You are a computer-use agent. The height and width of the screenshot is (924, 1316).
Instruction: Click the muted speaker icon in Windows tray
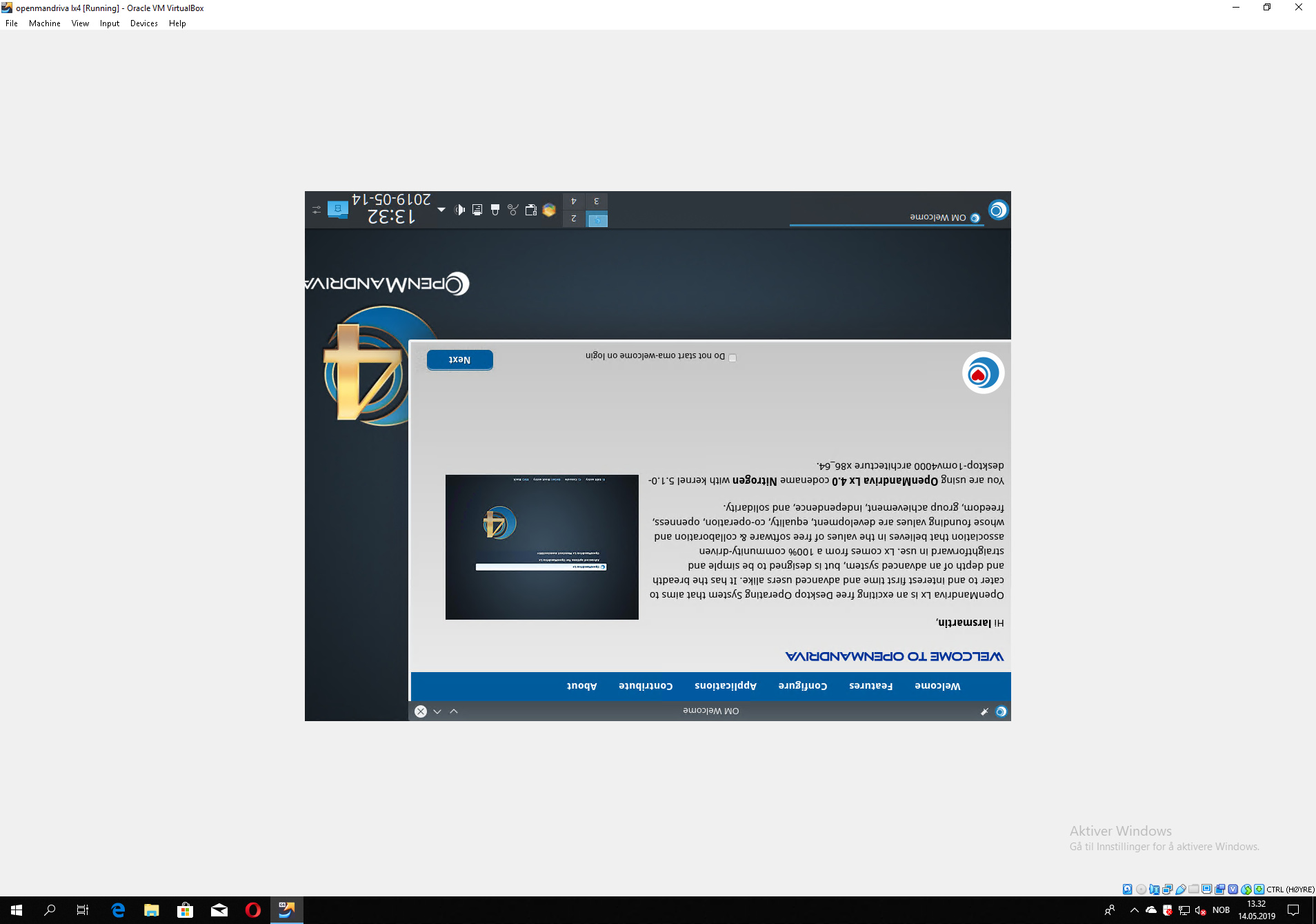tap(1201, 910)
